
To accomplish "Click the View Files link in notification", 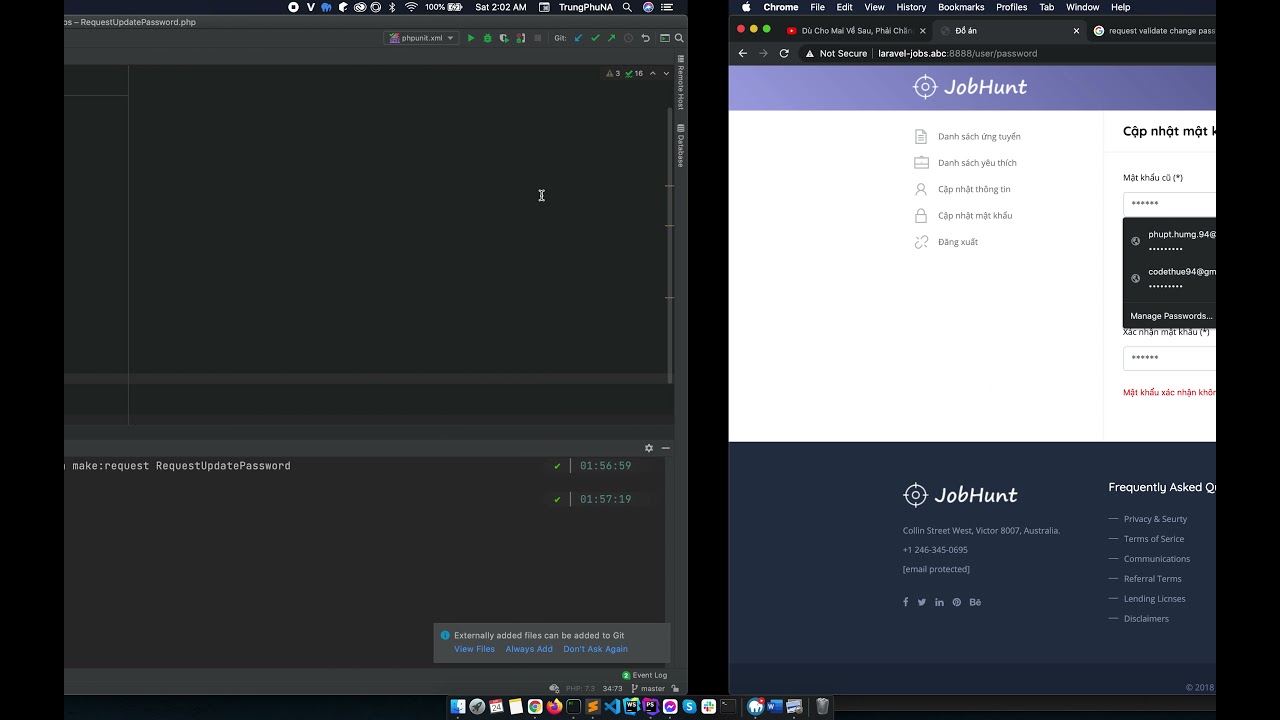I will click(x=474, y=649).
